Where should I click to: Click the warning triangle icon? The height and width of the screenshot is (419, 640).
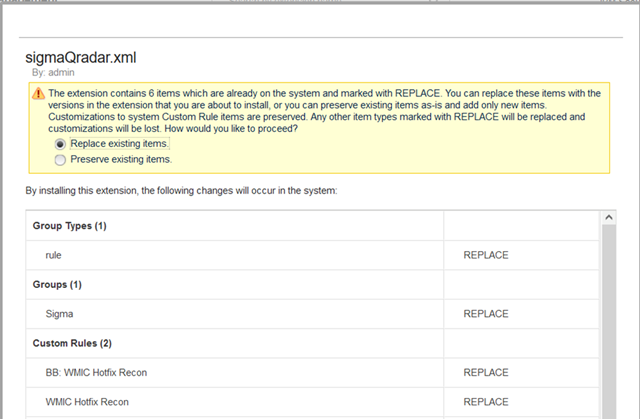38,93
